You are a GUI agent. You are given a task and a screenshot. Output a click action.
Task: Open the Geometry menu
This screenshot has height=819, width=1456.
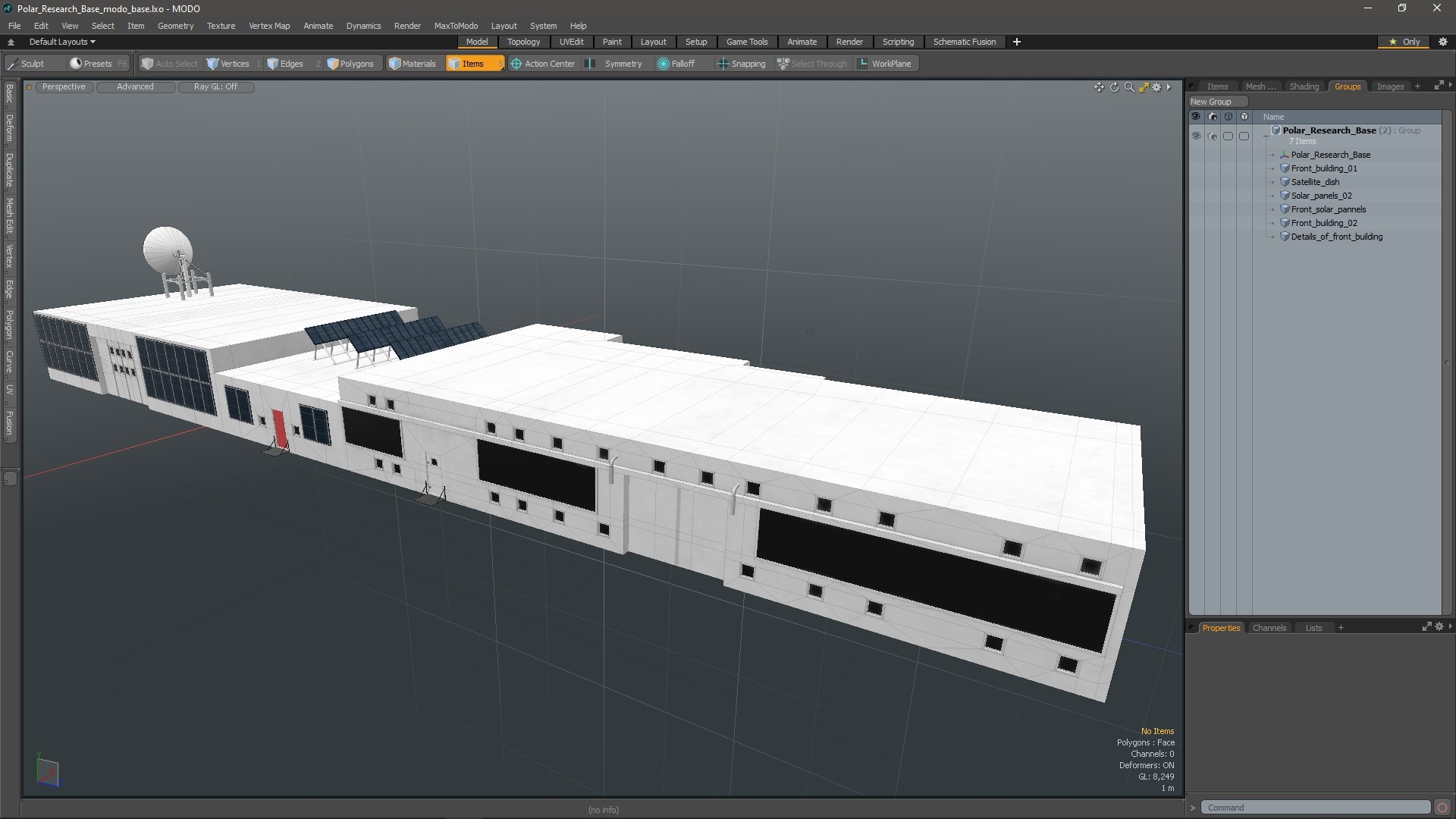[x=175, y=26]
